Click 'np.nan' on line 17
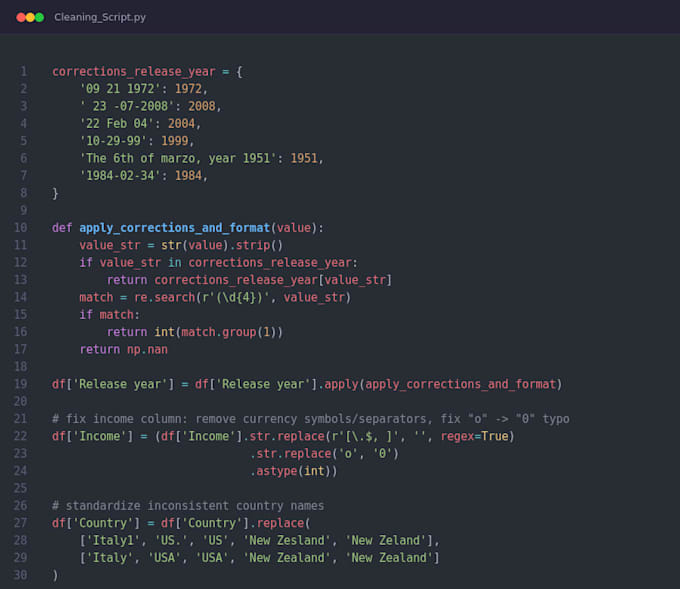Image resolution: width=680 pixels, height=589 pixels. tap(147, 349)
